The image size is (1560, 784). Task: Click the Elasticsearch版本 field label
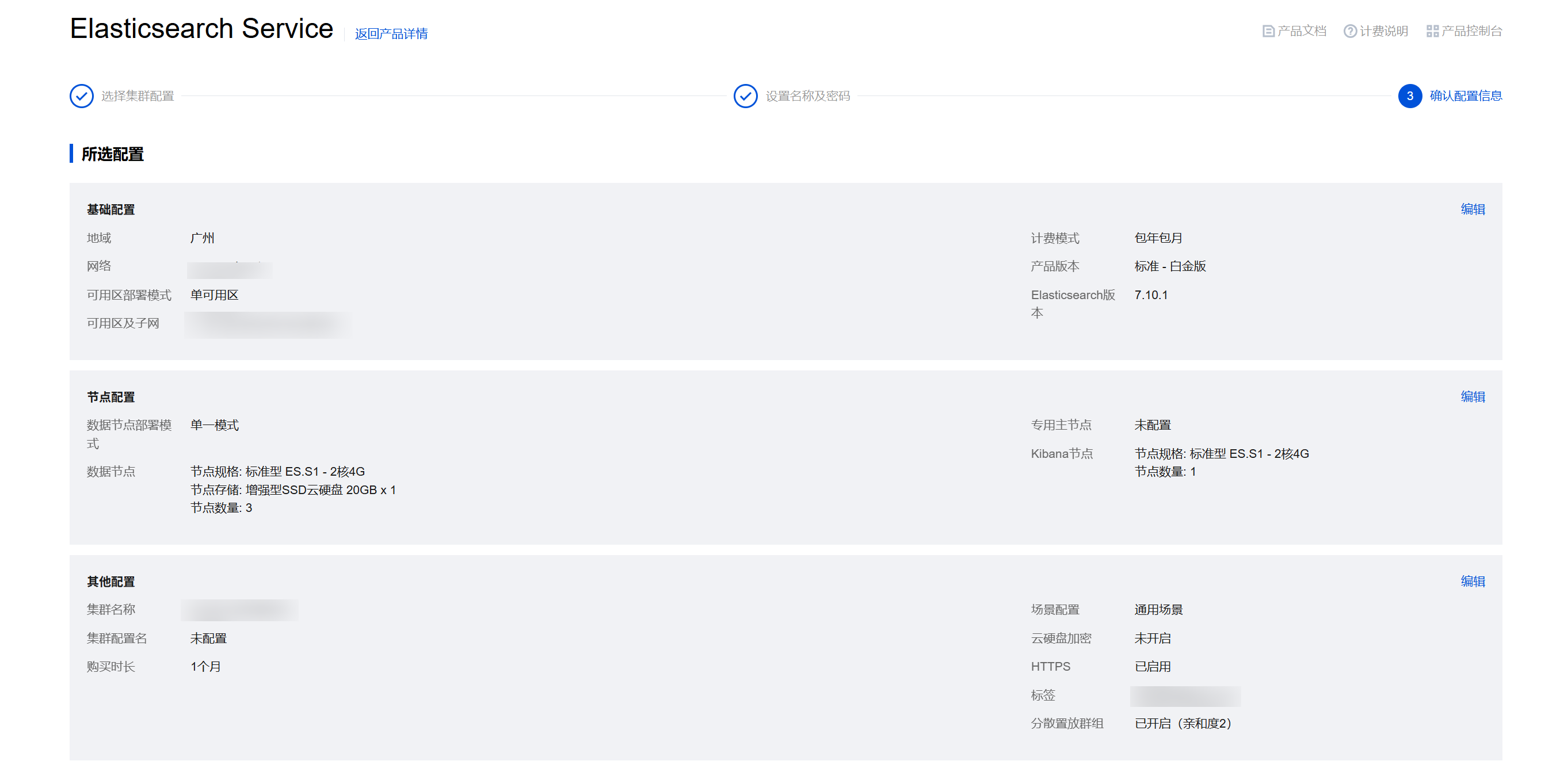[x=1073, y=304]
